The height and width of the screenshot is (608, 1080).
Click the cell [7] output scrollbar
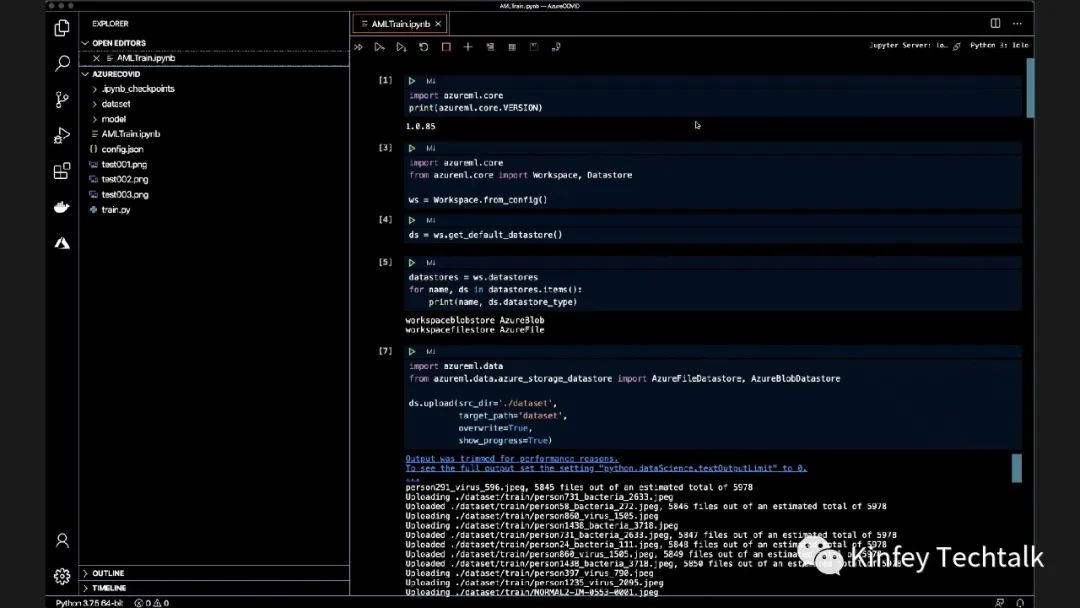click(1017, 468)
